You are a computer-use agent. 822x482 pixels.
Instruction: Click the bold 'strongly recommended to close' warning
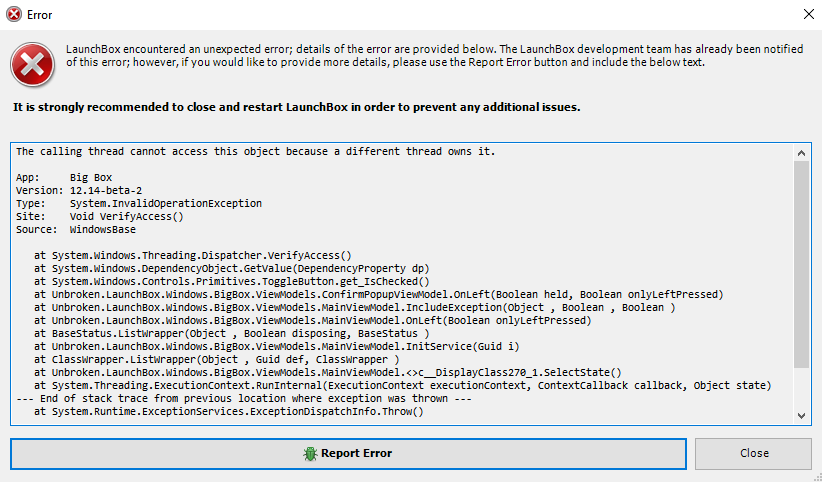[x=297, y=108]
